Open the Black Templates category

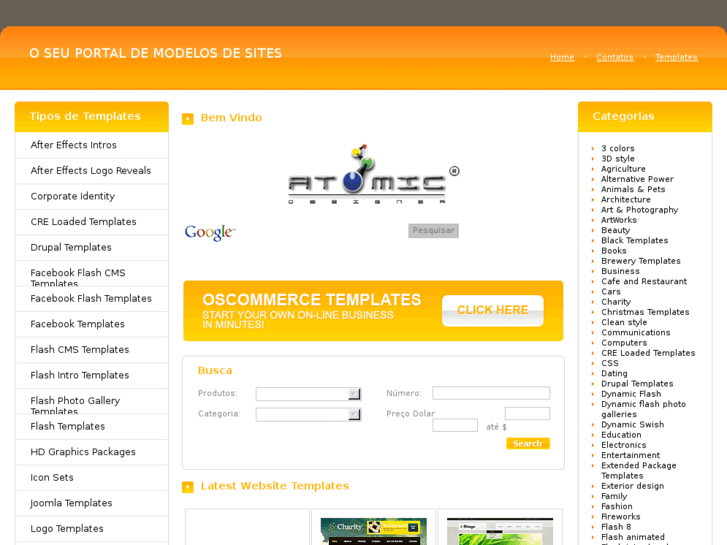[x=635, y=240]
